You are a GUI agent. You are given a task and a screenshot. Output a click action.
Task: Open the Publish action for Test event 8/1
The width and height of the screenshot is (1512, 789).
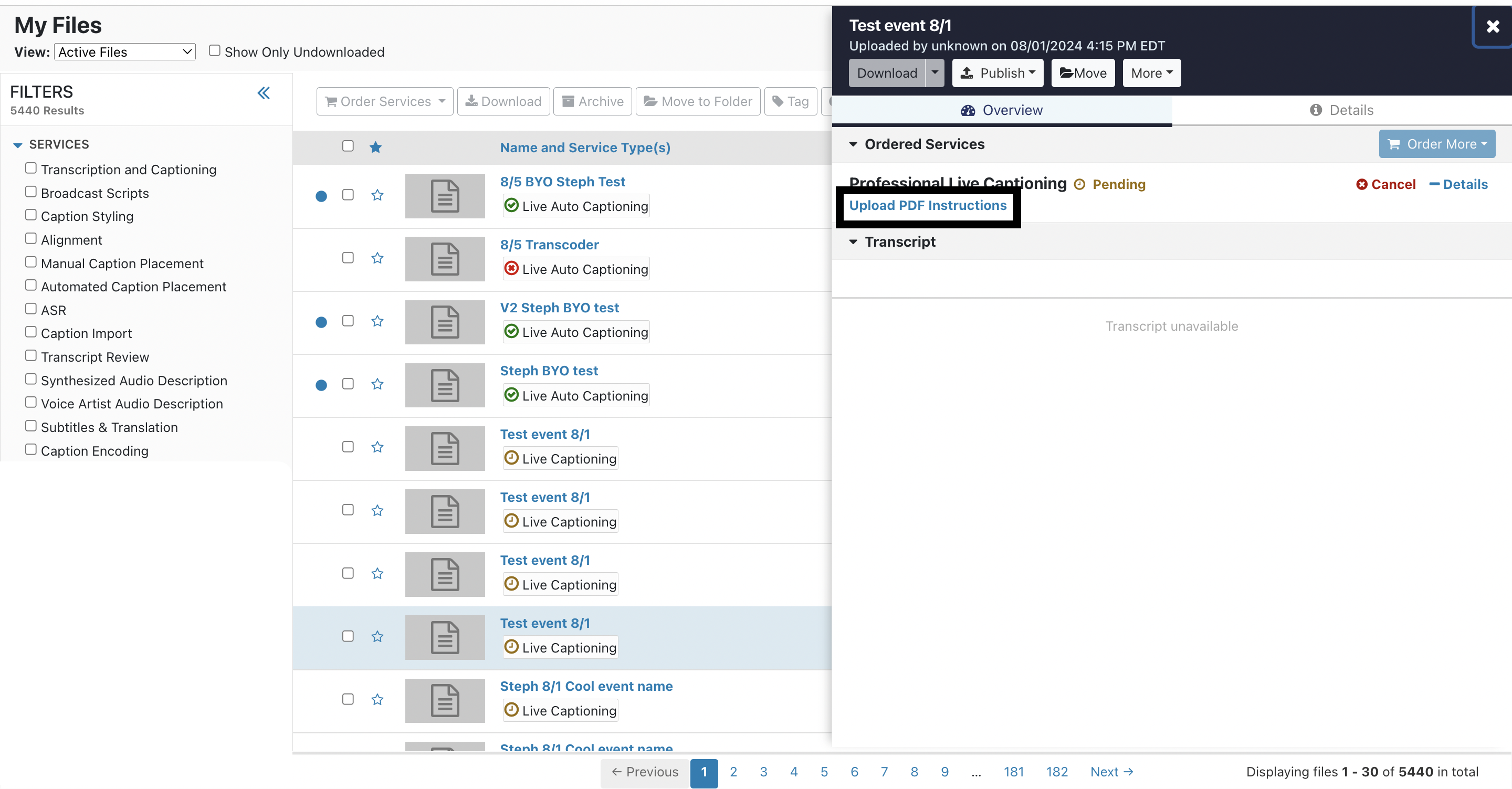pyautogui.click(x=997, y=73)
